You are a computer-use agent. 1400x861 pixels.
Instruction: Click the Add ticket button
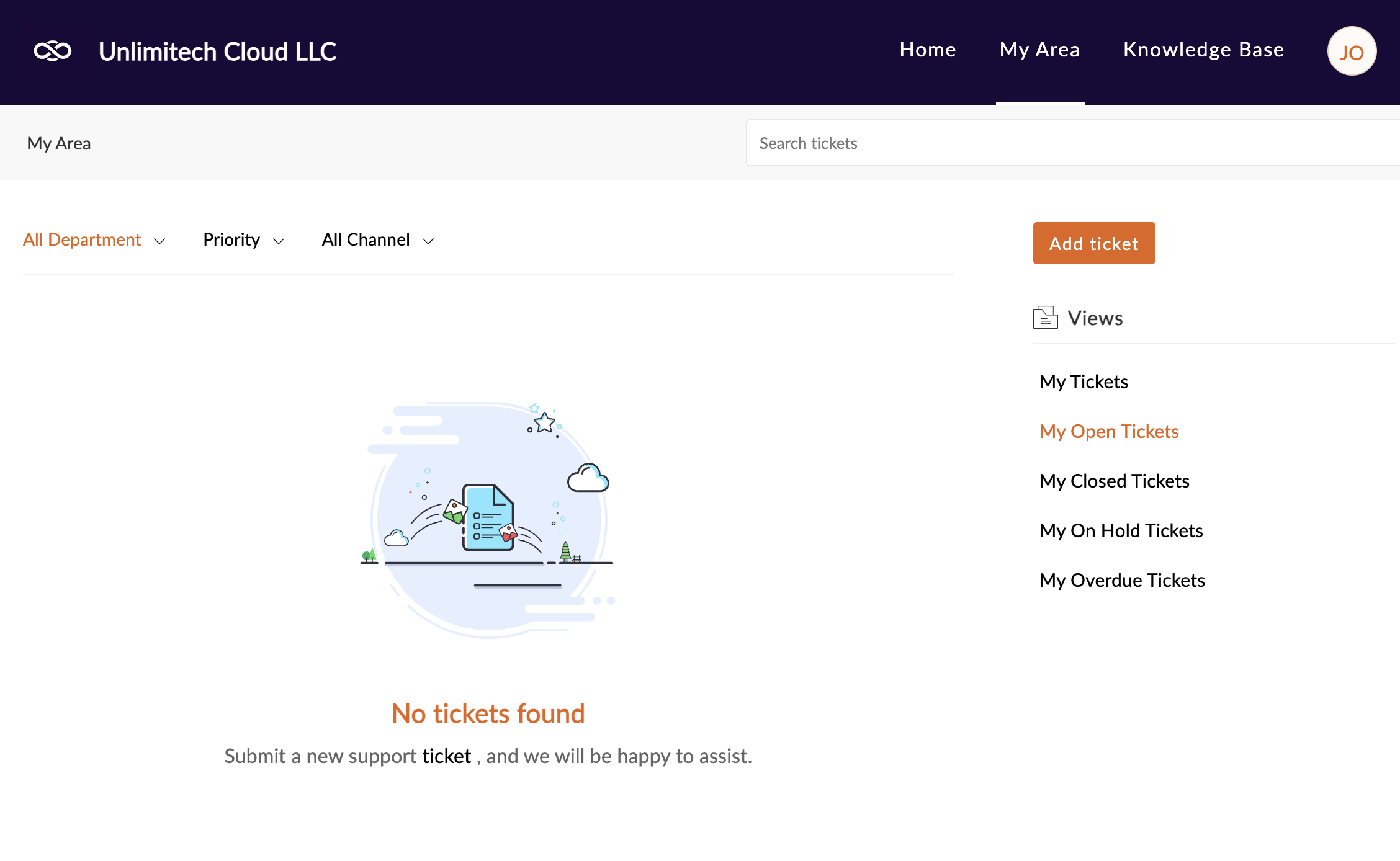1094,243
